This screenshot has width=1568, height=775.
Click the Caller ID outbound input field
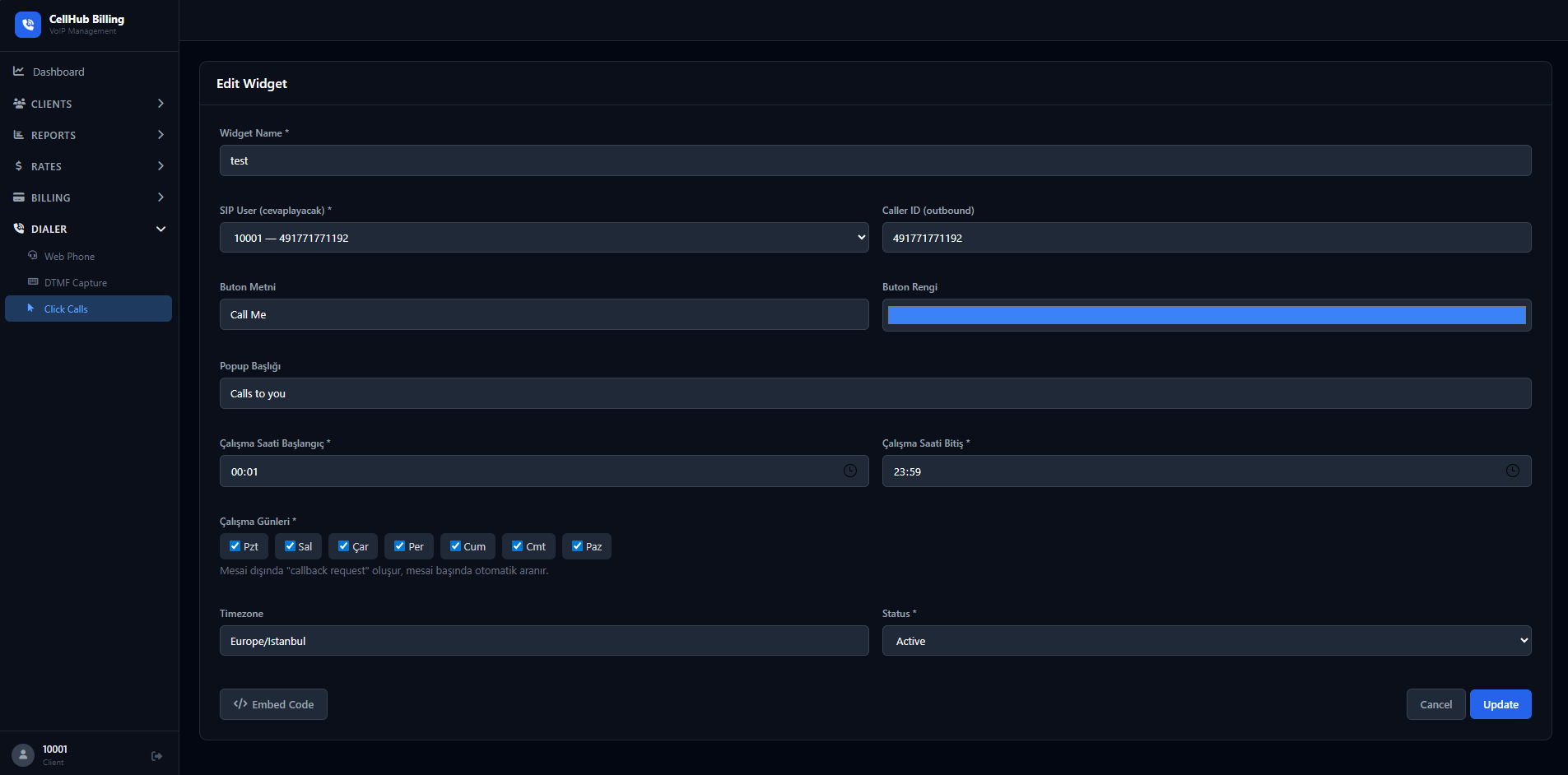click(1207, 238)
